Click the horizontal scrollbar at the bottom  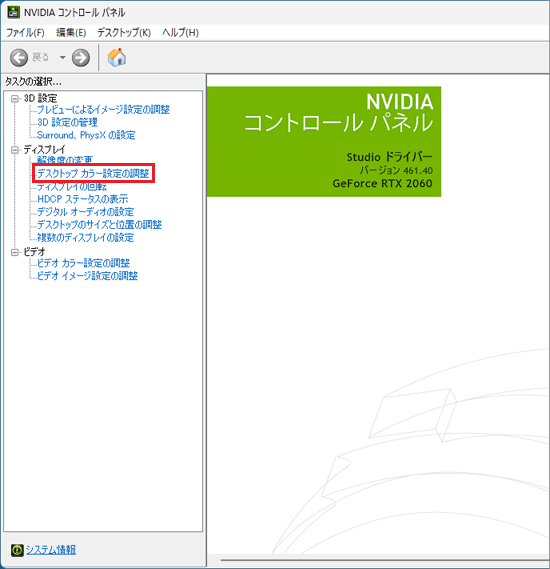coord(385,560)
